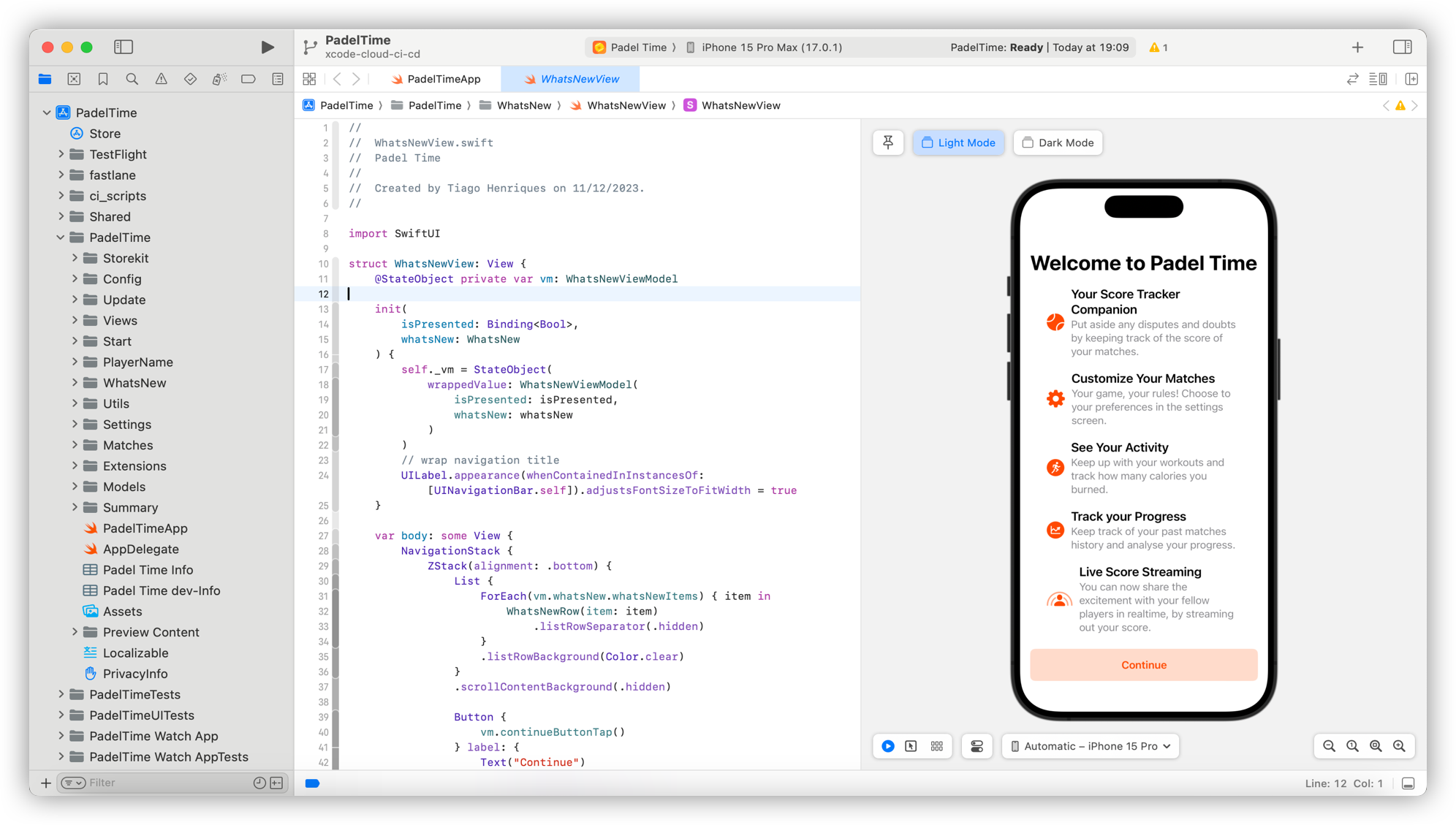
Task: Open Padel Time dev-Info plist
Action: click(161, 590)
